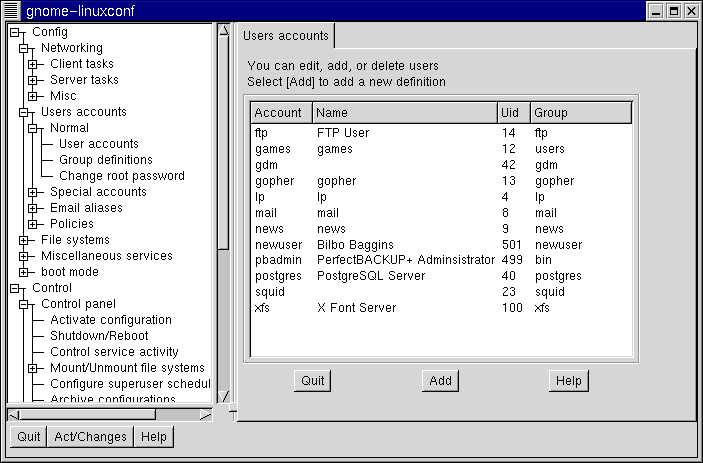
Task: Expand the Server tasks branch
Action: click(x=32, y=80)
